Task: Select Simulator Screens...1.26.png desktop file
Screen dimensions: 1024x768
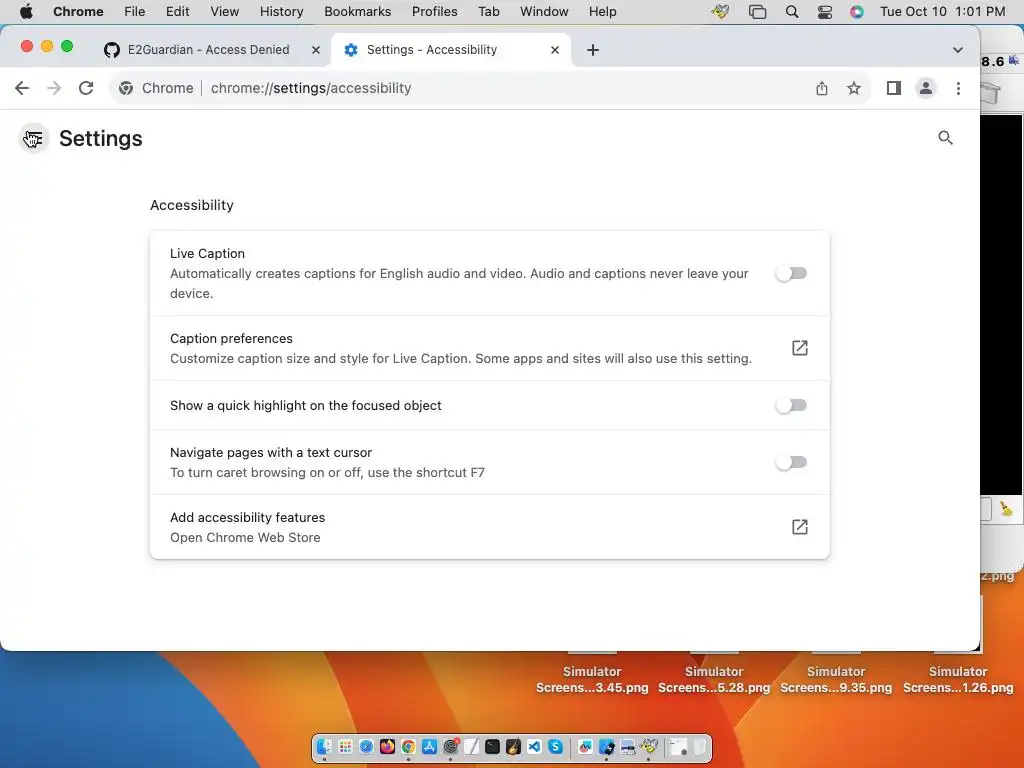Action: pyautogui.click(x=958, y=679)
